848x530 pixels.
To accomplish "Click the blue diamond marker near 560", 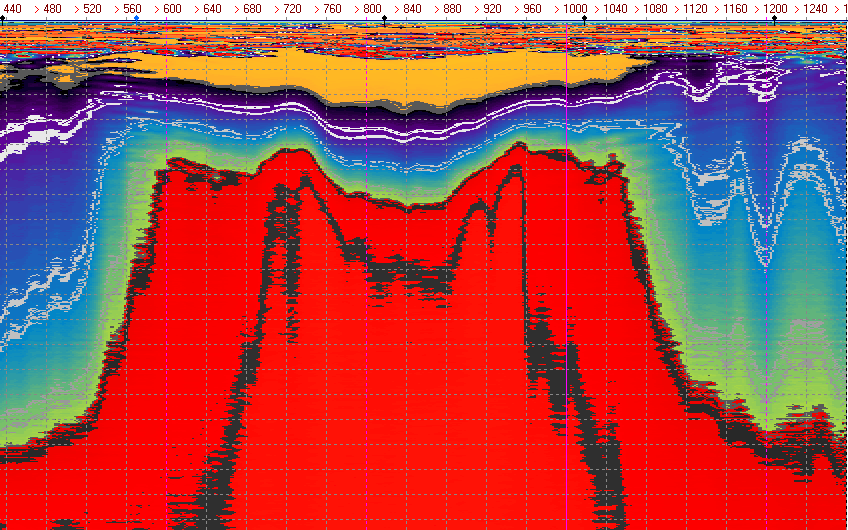I will pos(136,18).
